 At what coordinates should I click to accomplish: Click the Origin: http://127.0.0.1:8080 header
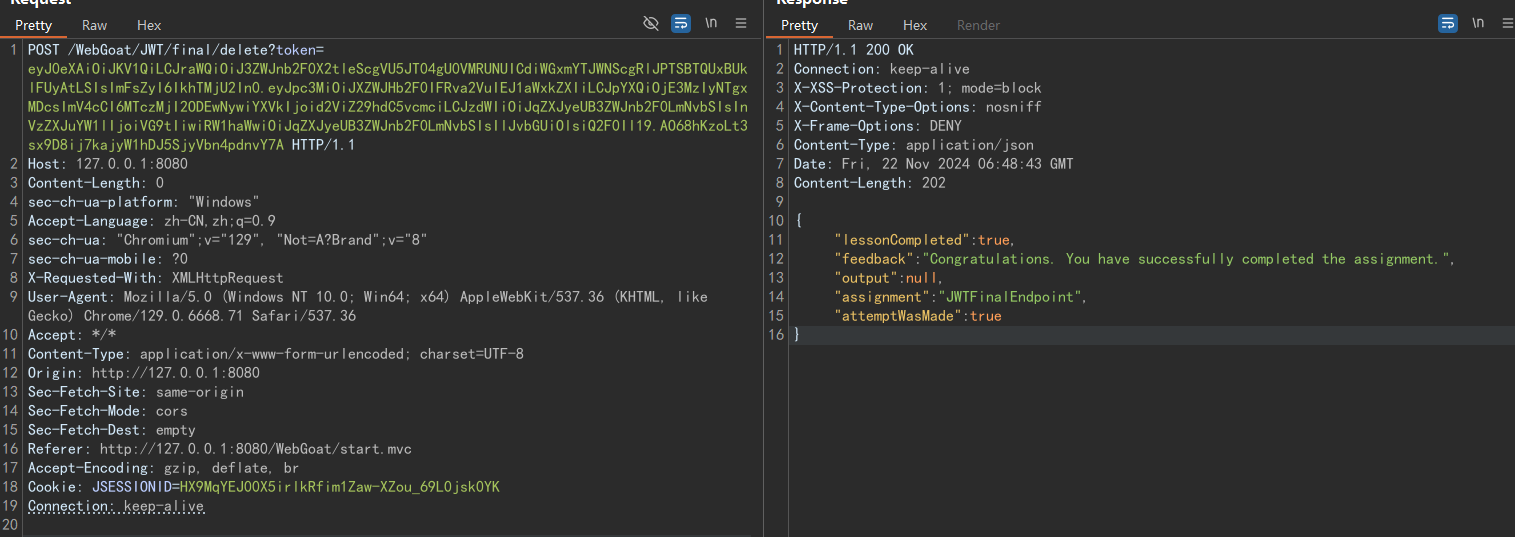tap(144, 373)
